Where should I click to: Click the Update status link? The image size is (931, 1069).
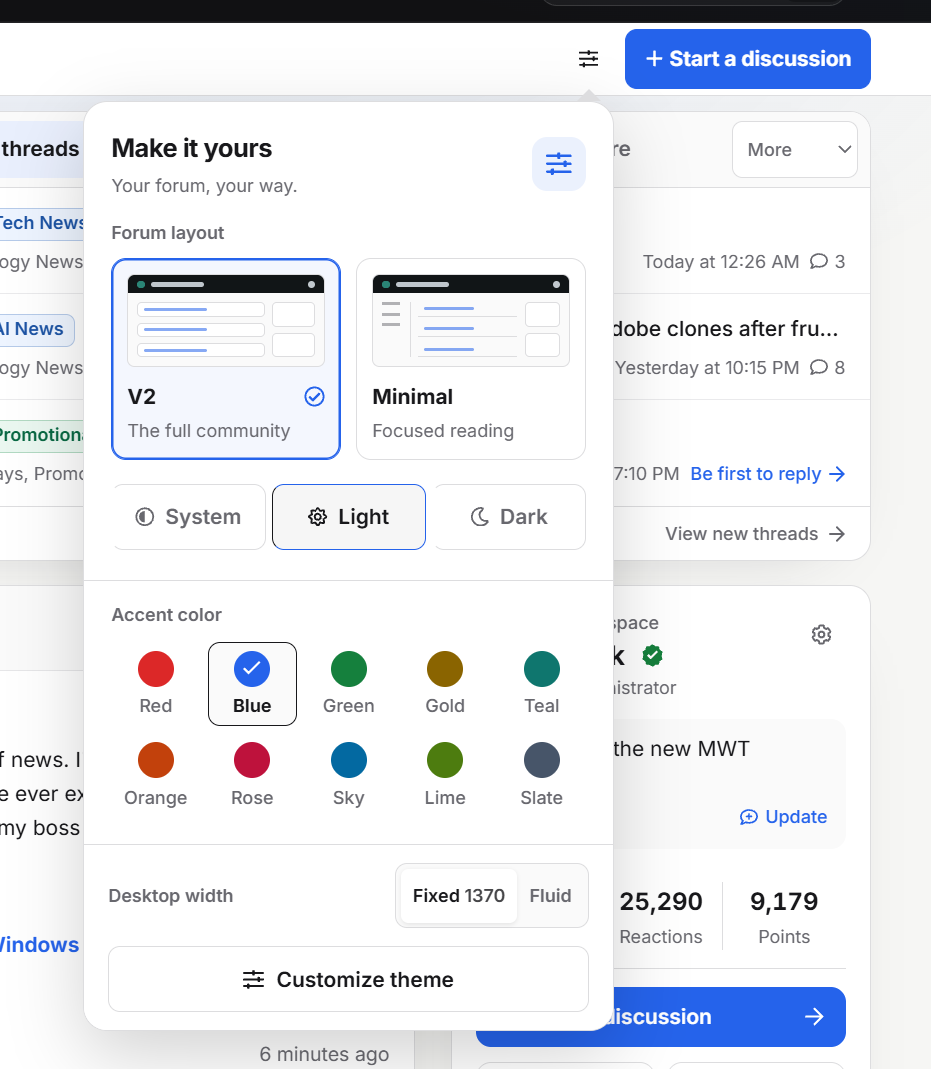[x=784, y=817]
